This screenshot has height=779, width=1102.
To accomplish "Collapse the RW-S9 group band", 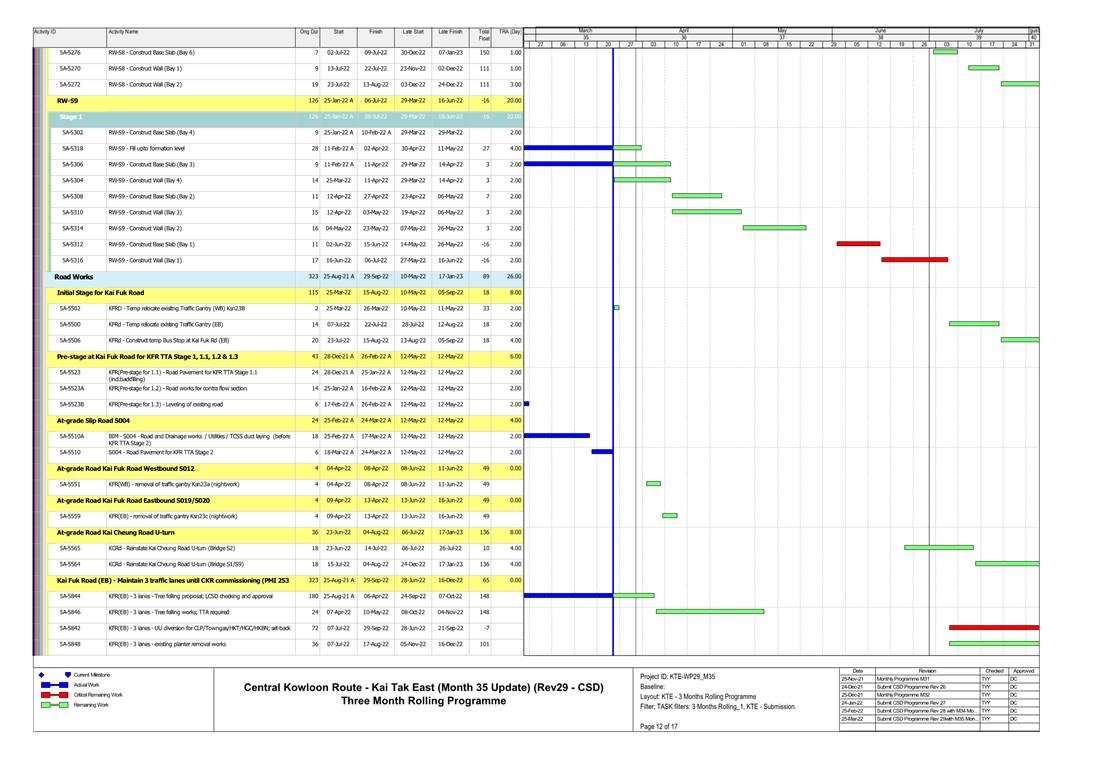I will 67,100.
